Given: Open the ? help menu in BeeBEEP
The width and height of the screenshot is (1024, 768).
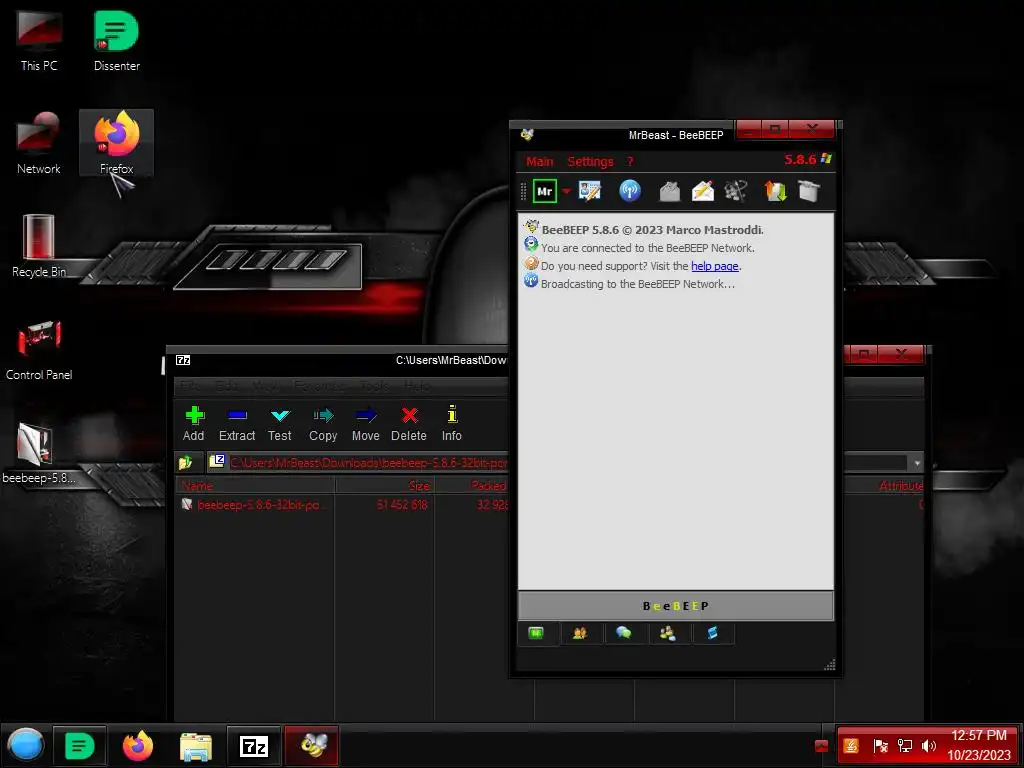Looking at the screenshot, I should pos(630,161).
